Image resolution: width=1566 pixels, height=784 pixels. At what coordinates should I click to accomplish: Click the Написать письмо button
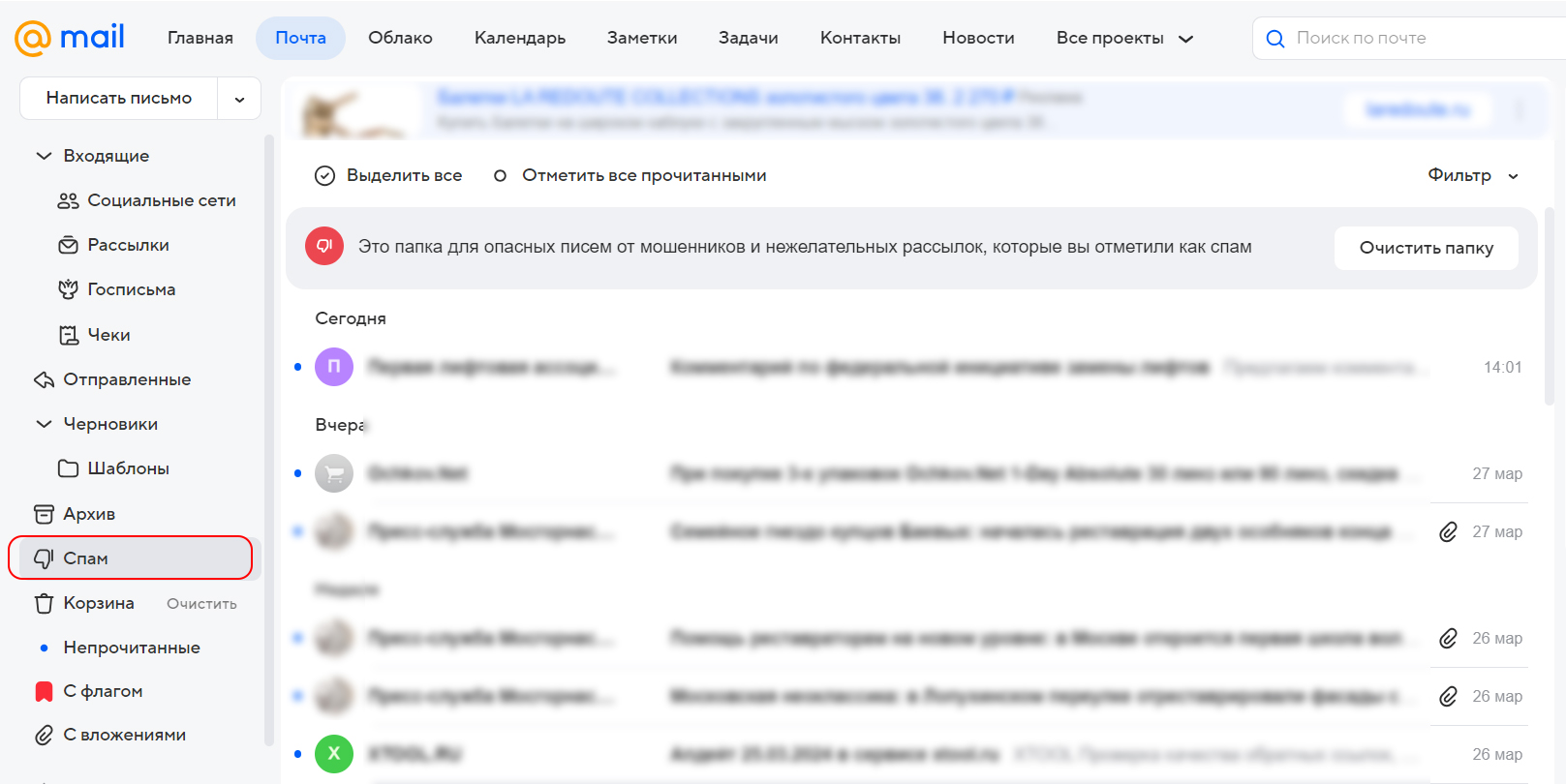tap(119, 98)
